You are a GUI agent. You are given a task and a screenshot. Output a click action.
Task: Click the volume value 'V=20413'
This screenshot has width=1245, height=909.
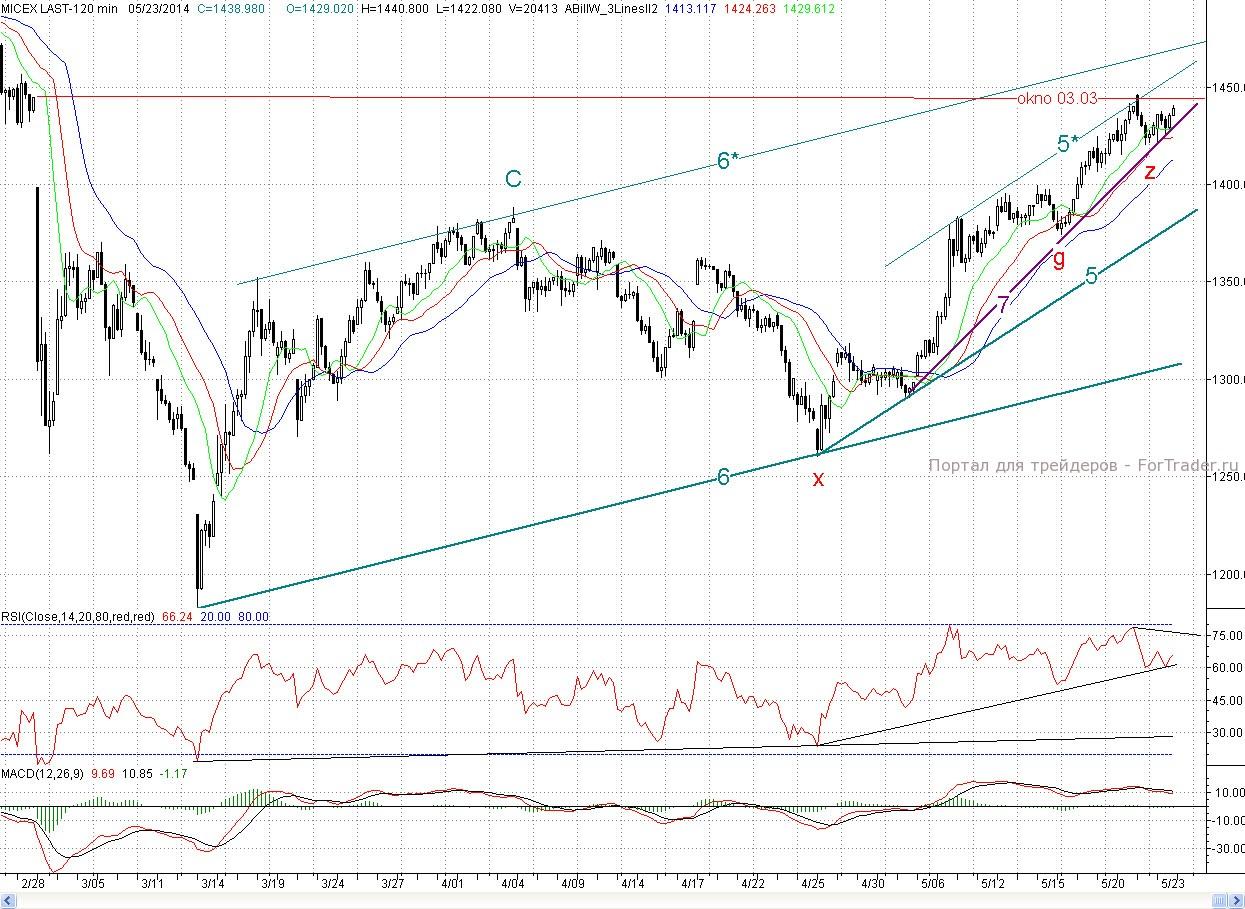[x=535, y=8]
